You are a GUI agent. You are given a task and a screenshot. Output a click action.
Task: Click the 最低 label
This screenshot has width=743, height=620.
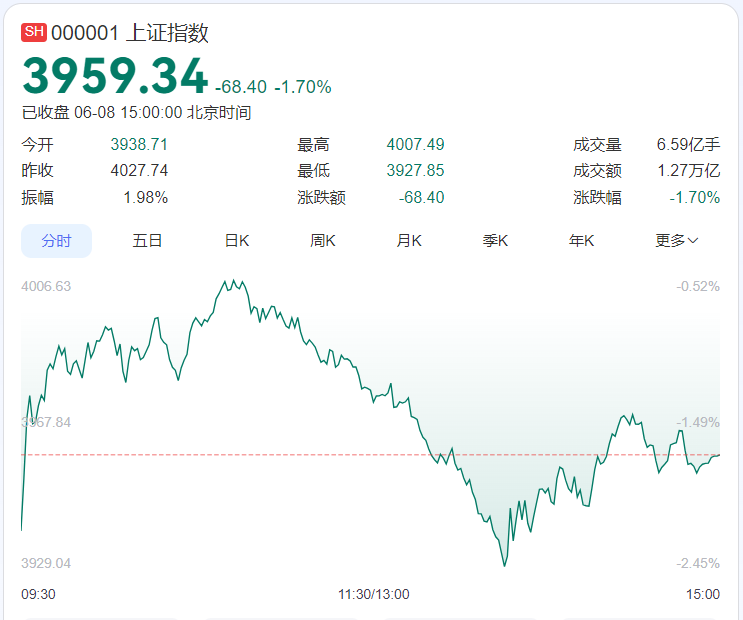pyautogui.click(x=313, y=170)
